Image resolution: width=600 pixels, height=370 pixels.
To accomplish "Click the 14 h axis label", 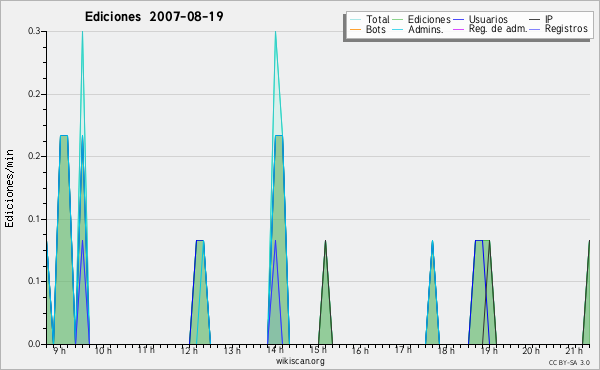I will click(x=275, y=350).
